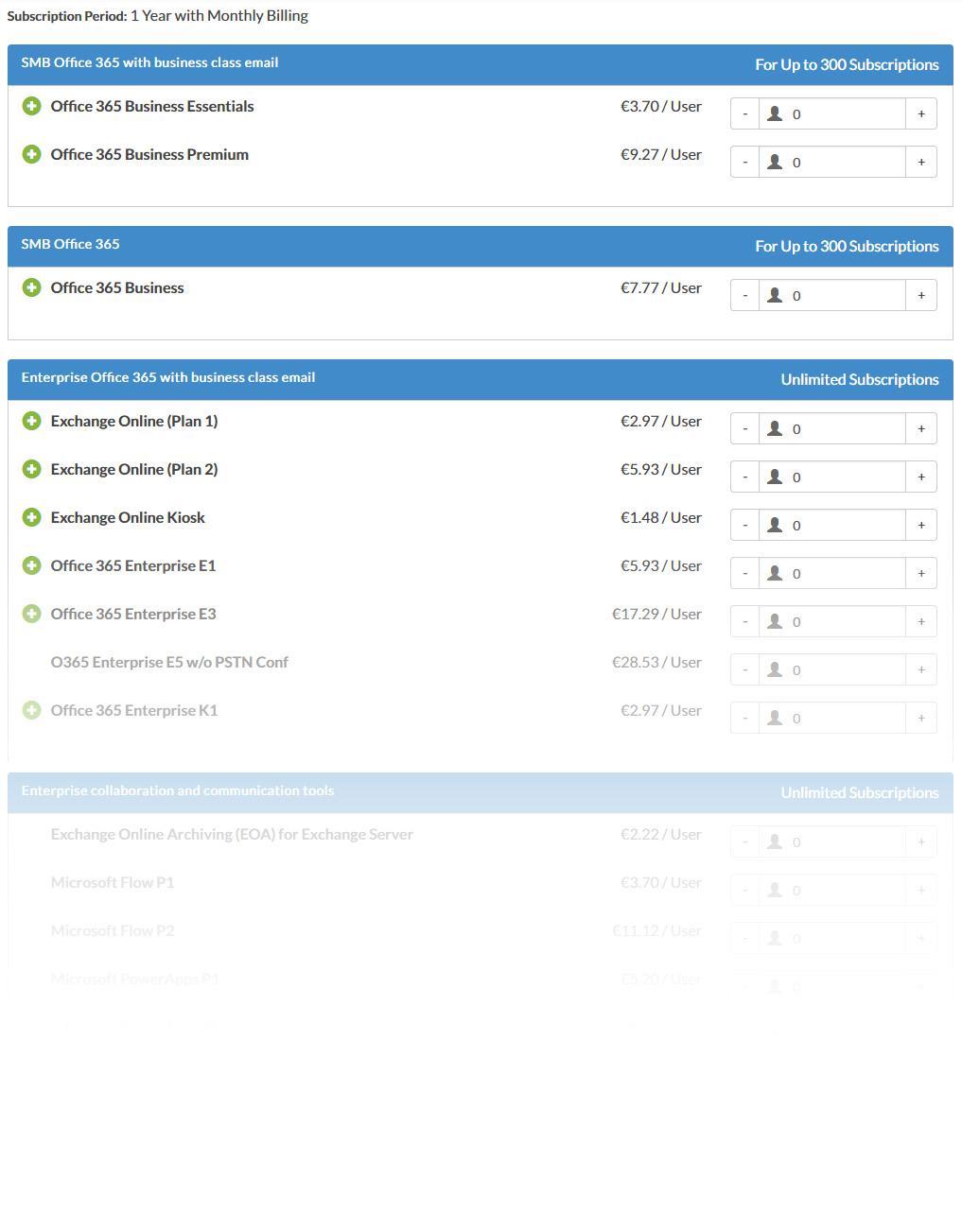Viewport: 962px width, 1232px height.
Task: Expand Office 365 Business Premium details
Action: point(31,154)
